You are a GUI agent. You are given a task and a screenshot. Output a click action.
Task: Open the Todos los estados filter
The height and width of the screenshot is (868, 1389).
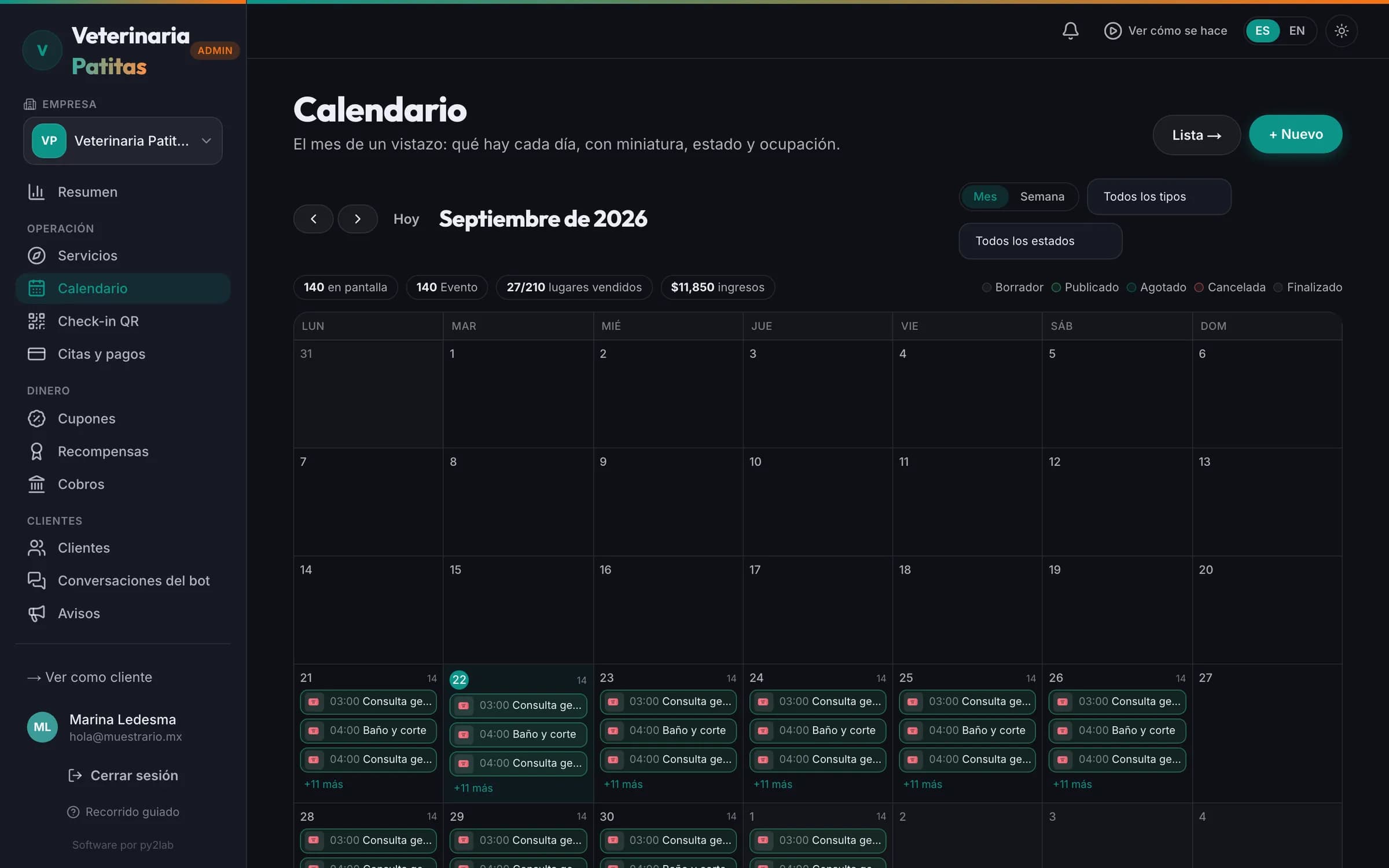tap(1040, 241)
